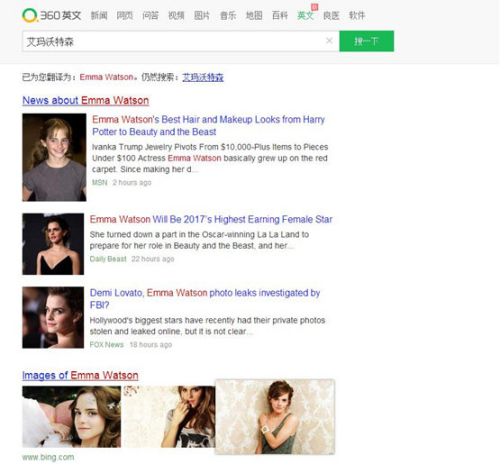The image size is (500, 464).
Task: Click the Daily Beast source label
Action: point(108,259)
